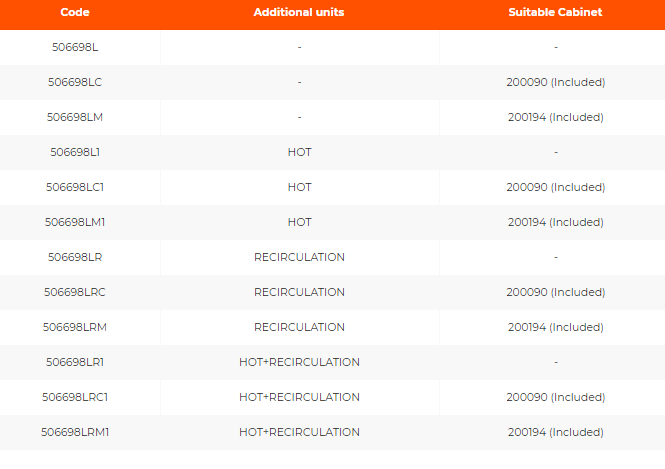Click the Additional units column header

click(299, 12)
